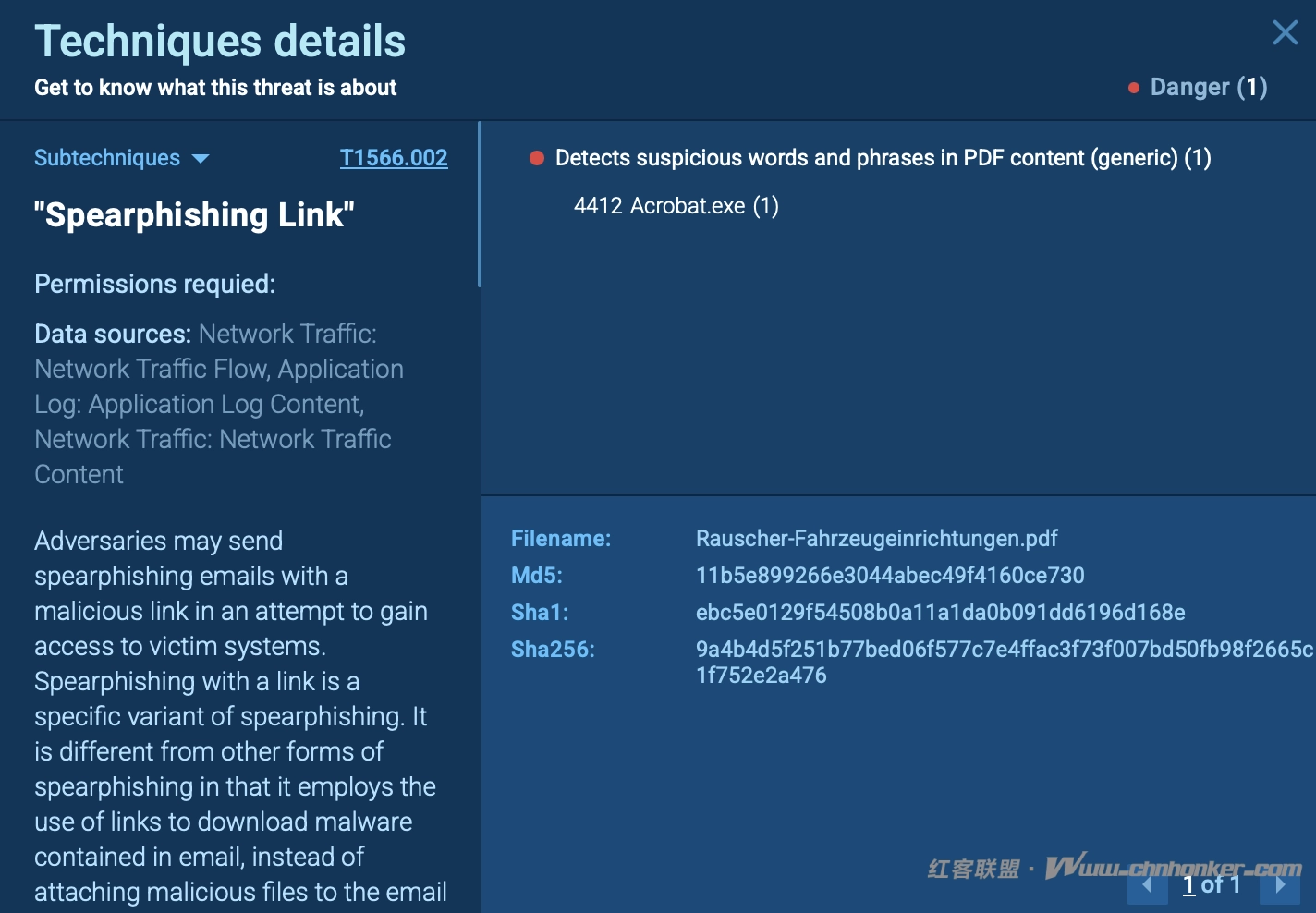This screenshot has height=913, width=1316.
Task: Click the red indicator beside Detects suspicious words
Action: [536, 158]
